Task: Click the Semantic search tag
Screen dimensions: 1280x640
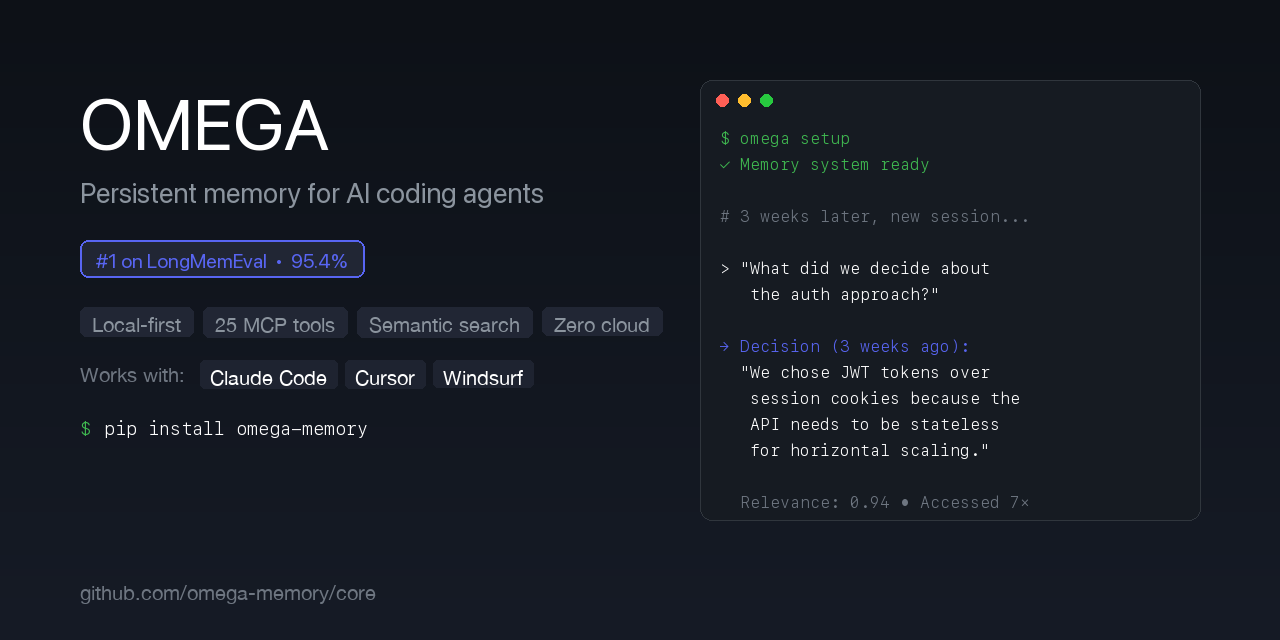Action: (x=444, y=324)
